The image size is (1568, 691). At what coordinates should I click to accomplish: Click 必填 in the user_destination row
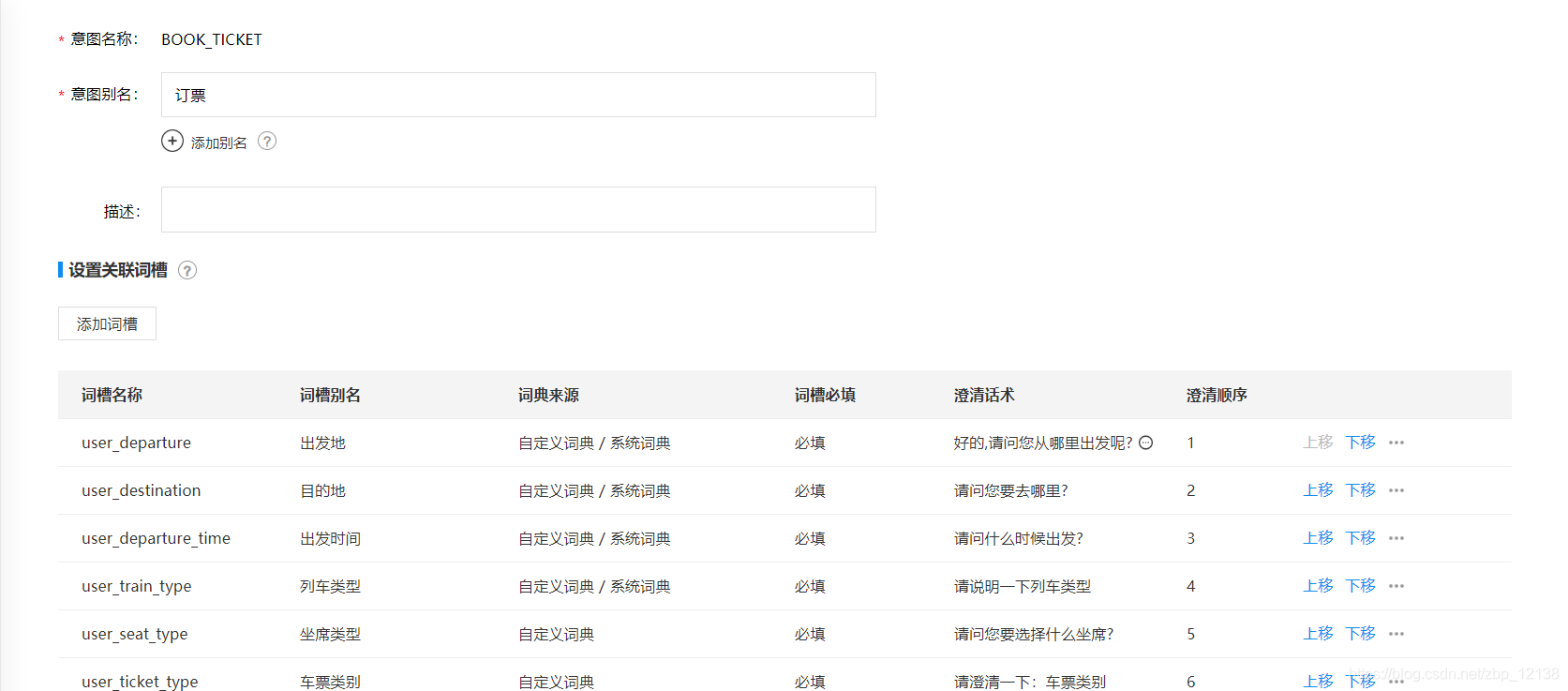pyautogui.click(x=810, y=490)
